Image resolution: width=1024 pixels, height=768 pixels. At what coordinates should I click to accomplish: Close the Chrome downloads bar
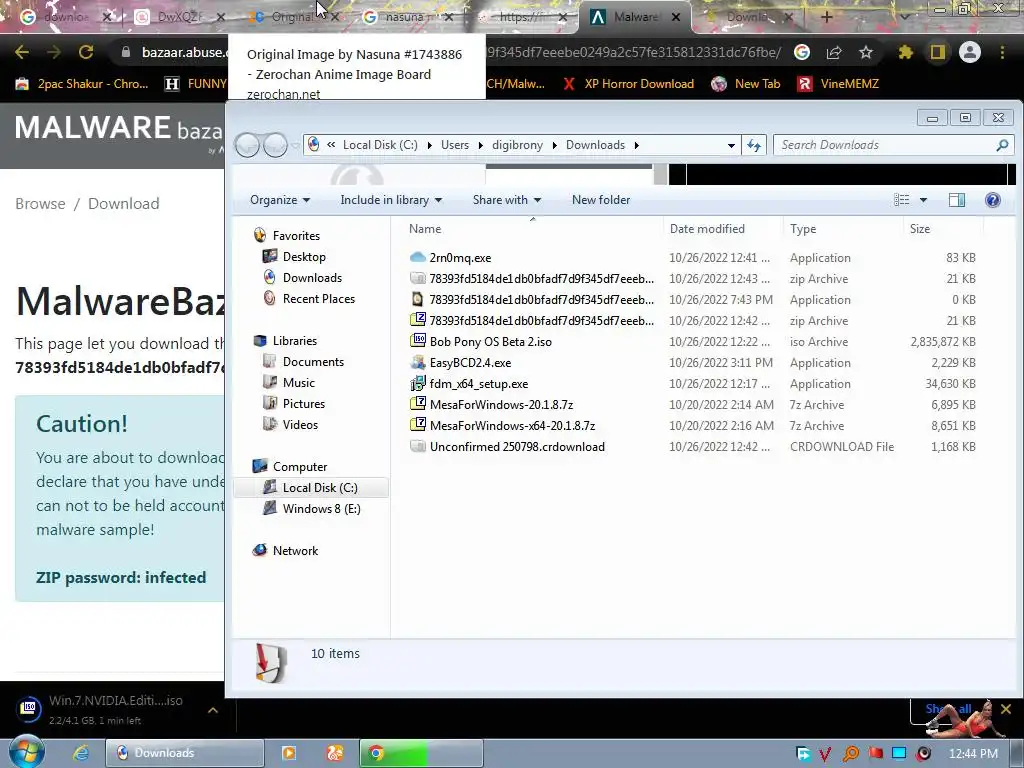point(1006,709)
